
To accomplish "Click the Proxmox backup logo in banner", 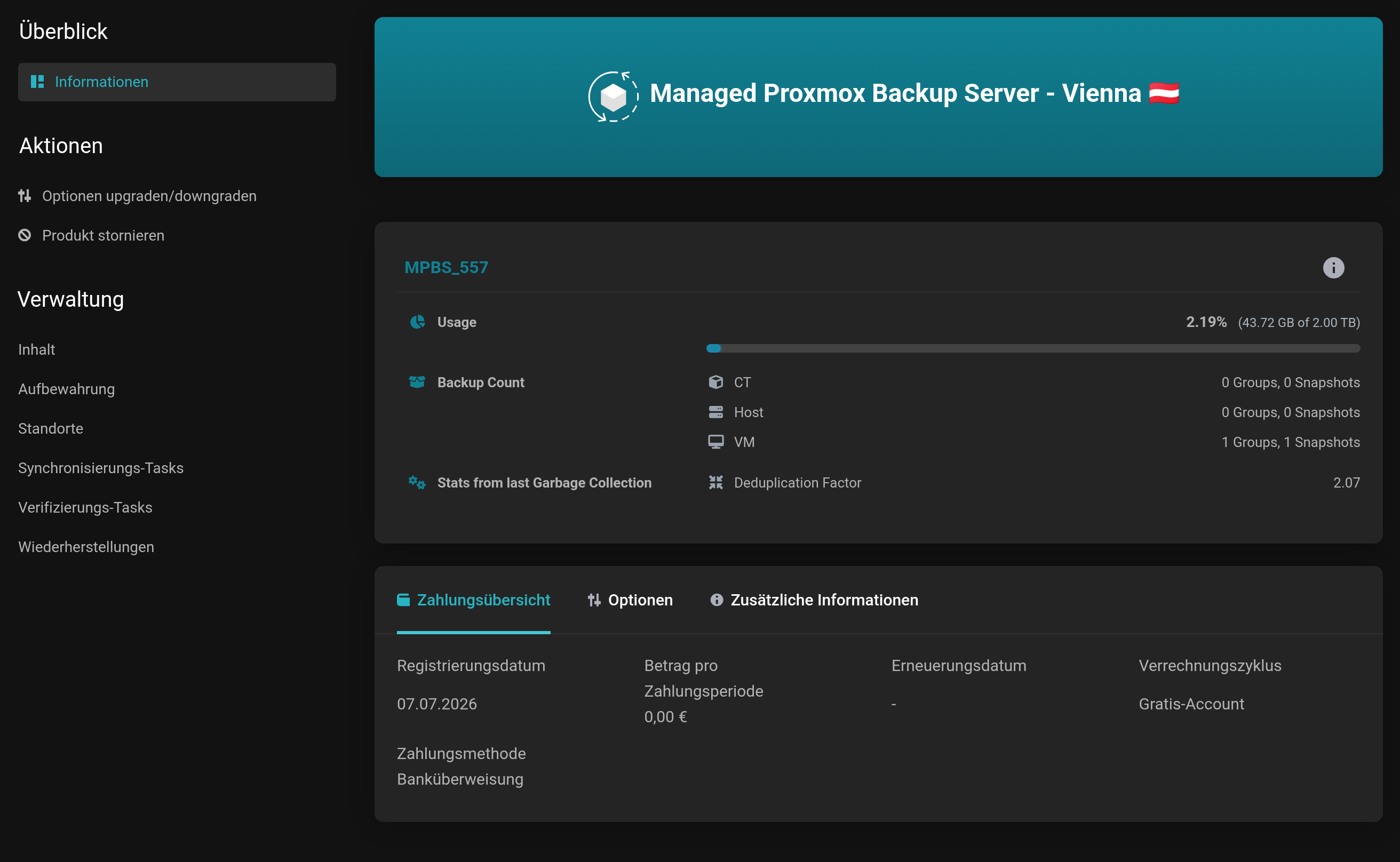I will (x=613, y=97).
